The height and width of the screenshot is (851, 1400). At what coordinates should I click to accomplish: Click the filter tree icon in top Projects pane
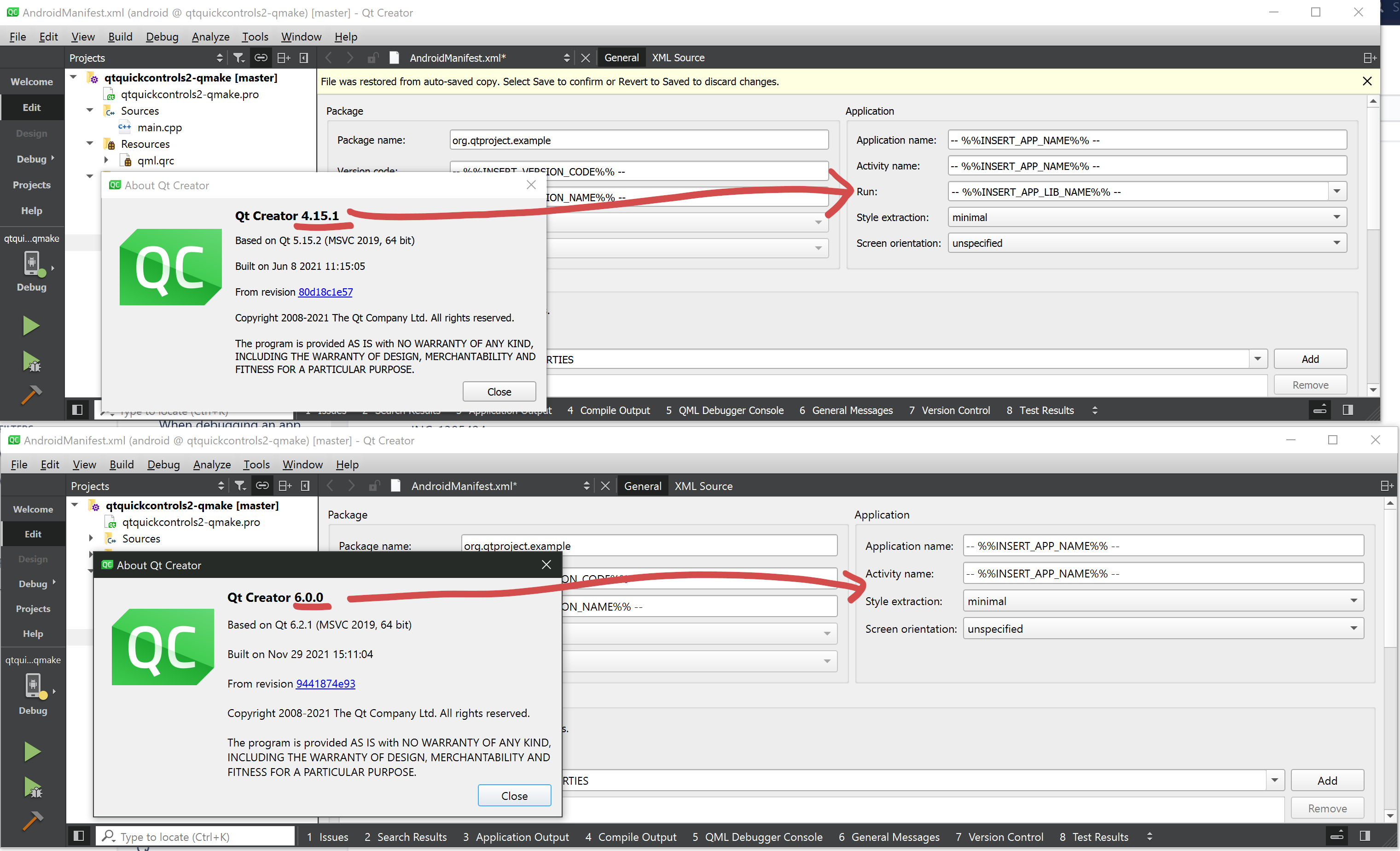(x=238, y=58)
